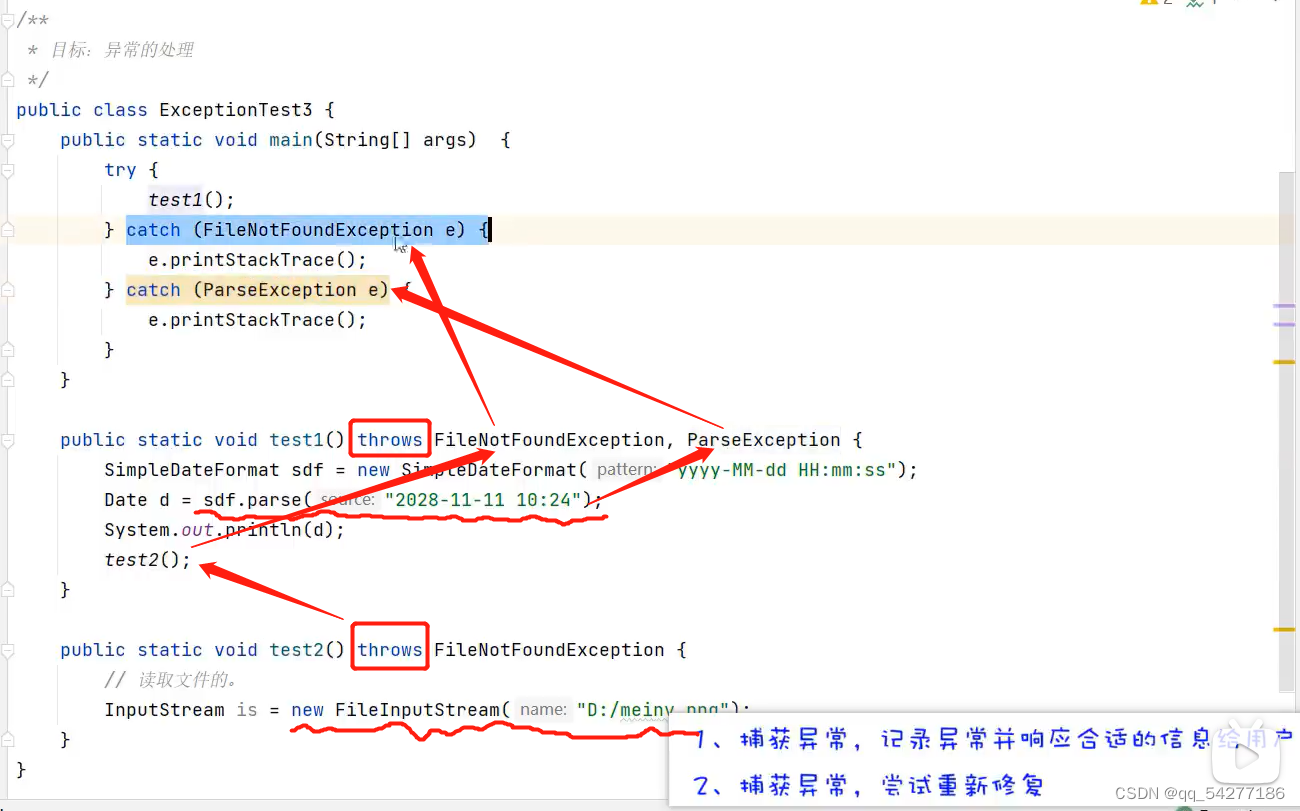Screen dimensions: 1300x811
Task: Click e.printStackTrace() under the ParseException catch
Action: [257, 320]
